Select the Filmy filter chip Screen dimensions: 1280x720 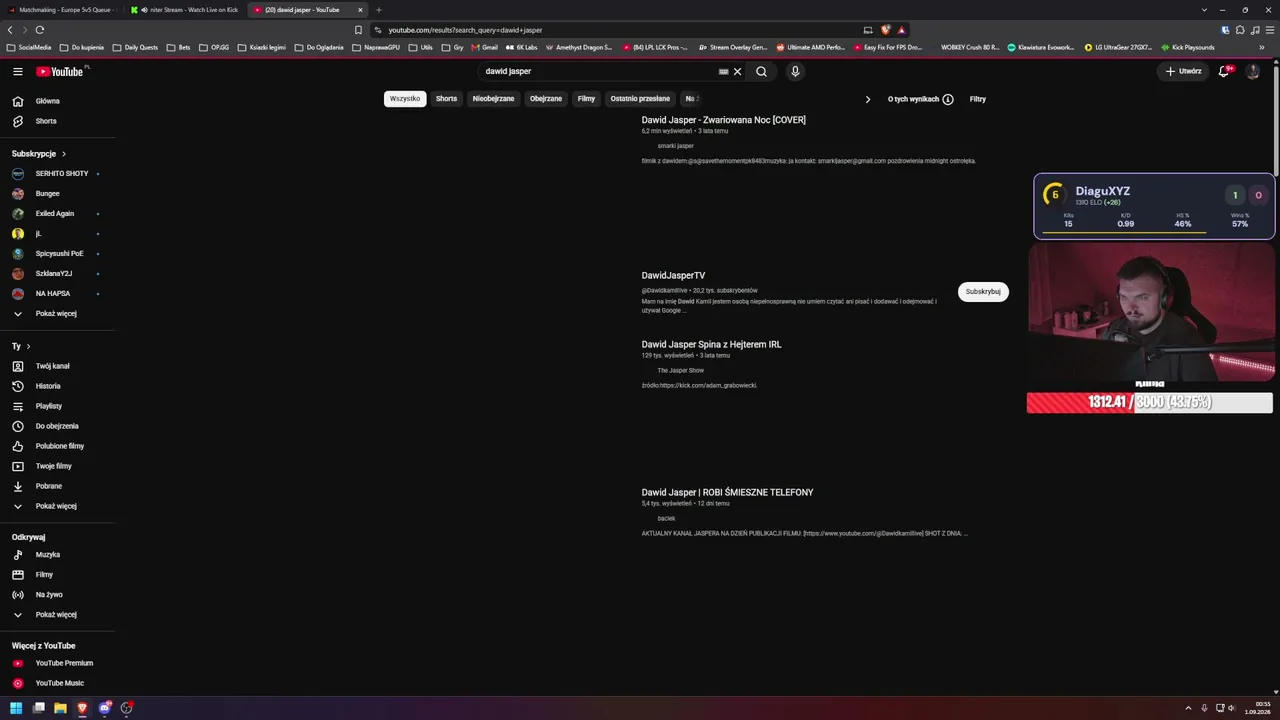(586, 99)
